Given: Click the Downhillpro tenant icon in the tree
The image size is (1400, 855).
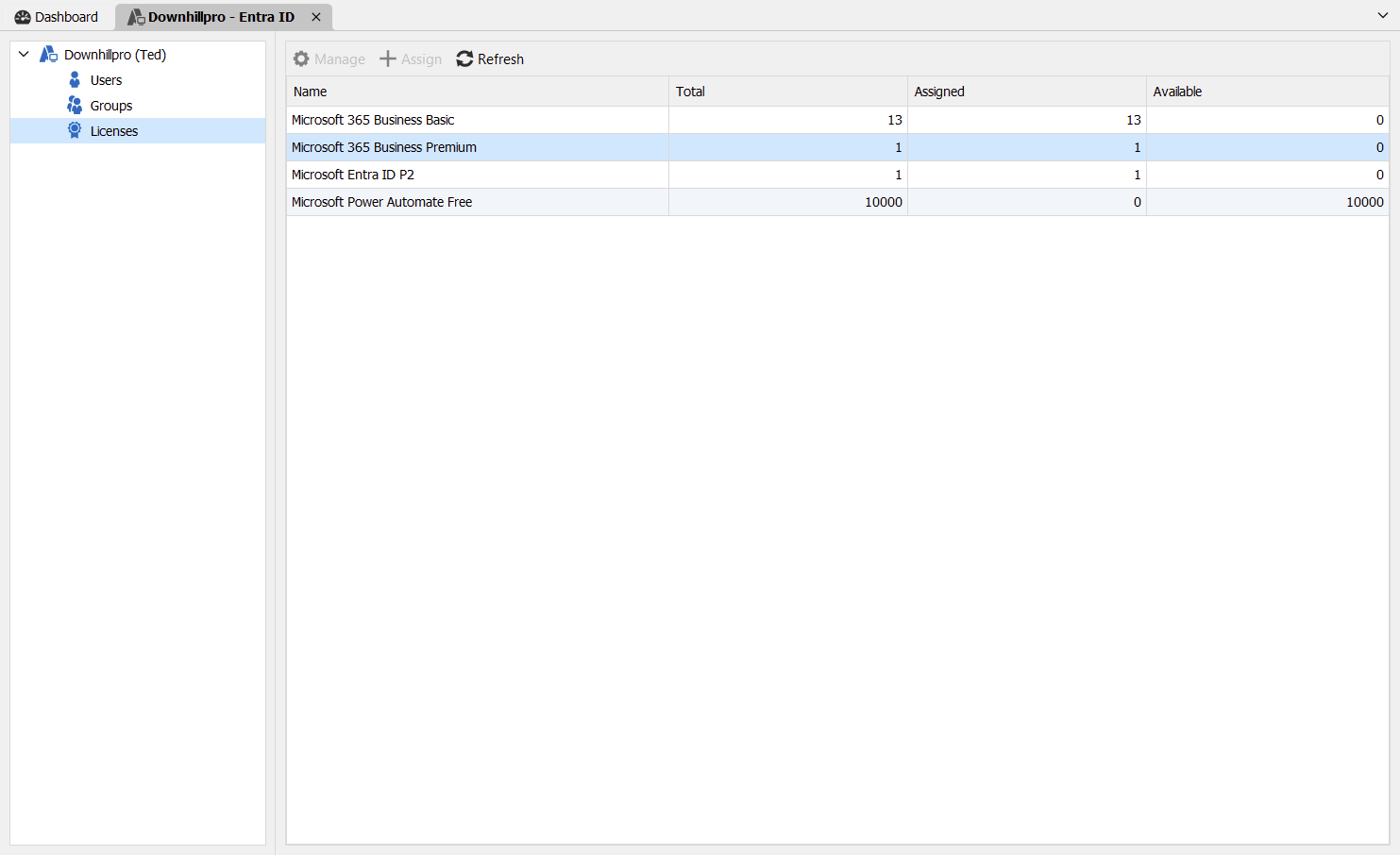Looking at the screenshot, I should tap(48, 55).
